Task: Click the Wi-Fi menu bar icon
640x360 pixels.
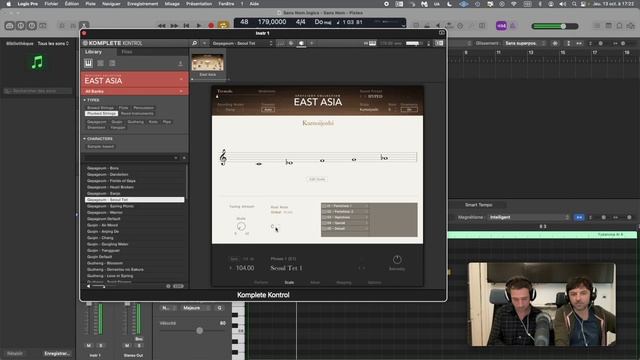Action: tap(513, 4)
